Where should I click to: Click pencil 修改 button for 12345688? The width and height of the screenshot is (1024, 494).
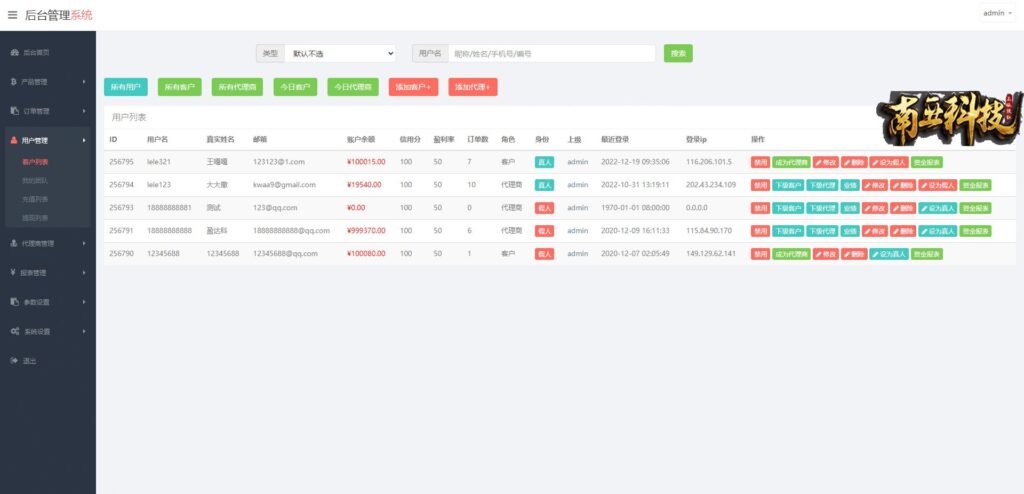tap(826, 254)
